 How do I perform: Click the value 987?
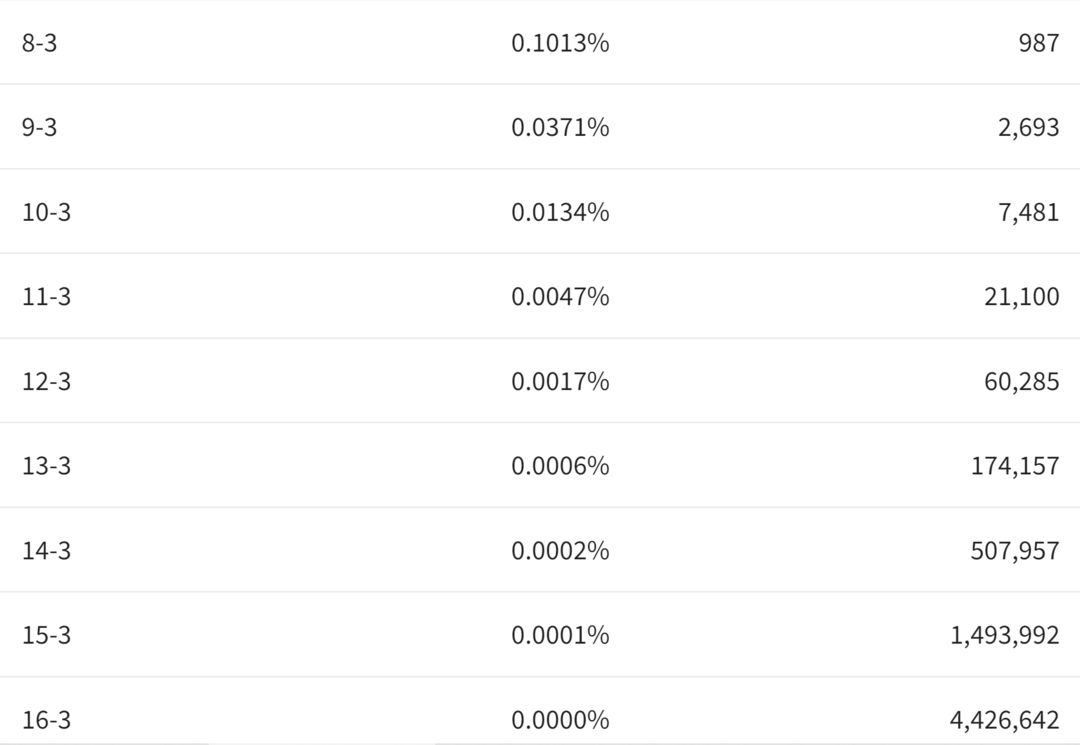[x=1039, y=43]
